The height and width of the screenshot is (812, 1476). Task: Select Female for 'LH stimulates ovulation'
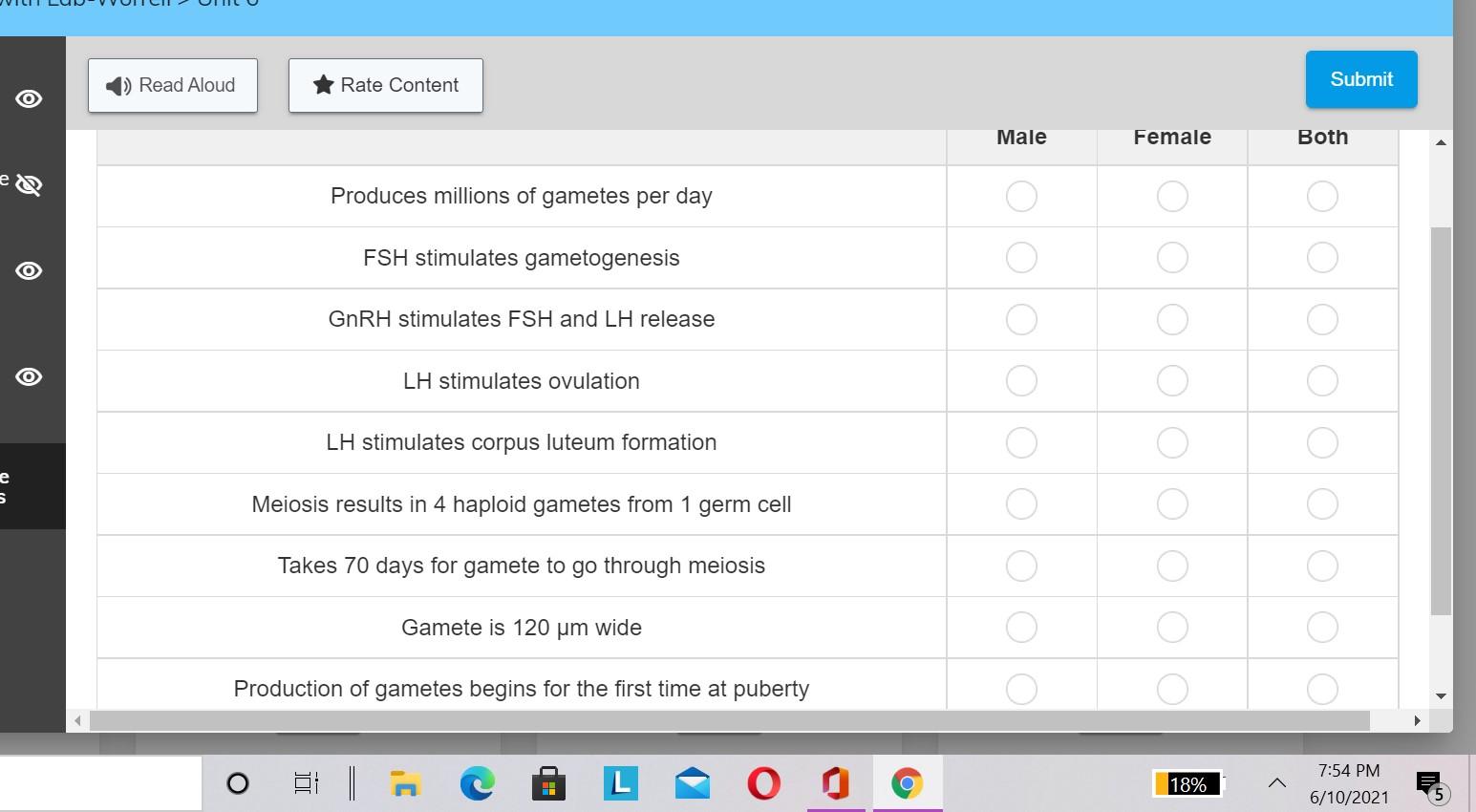pyautogui.click(x=1172, y=380)
